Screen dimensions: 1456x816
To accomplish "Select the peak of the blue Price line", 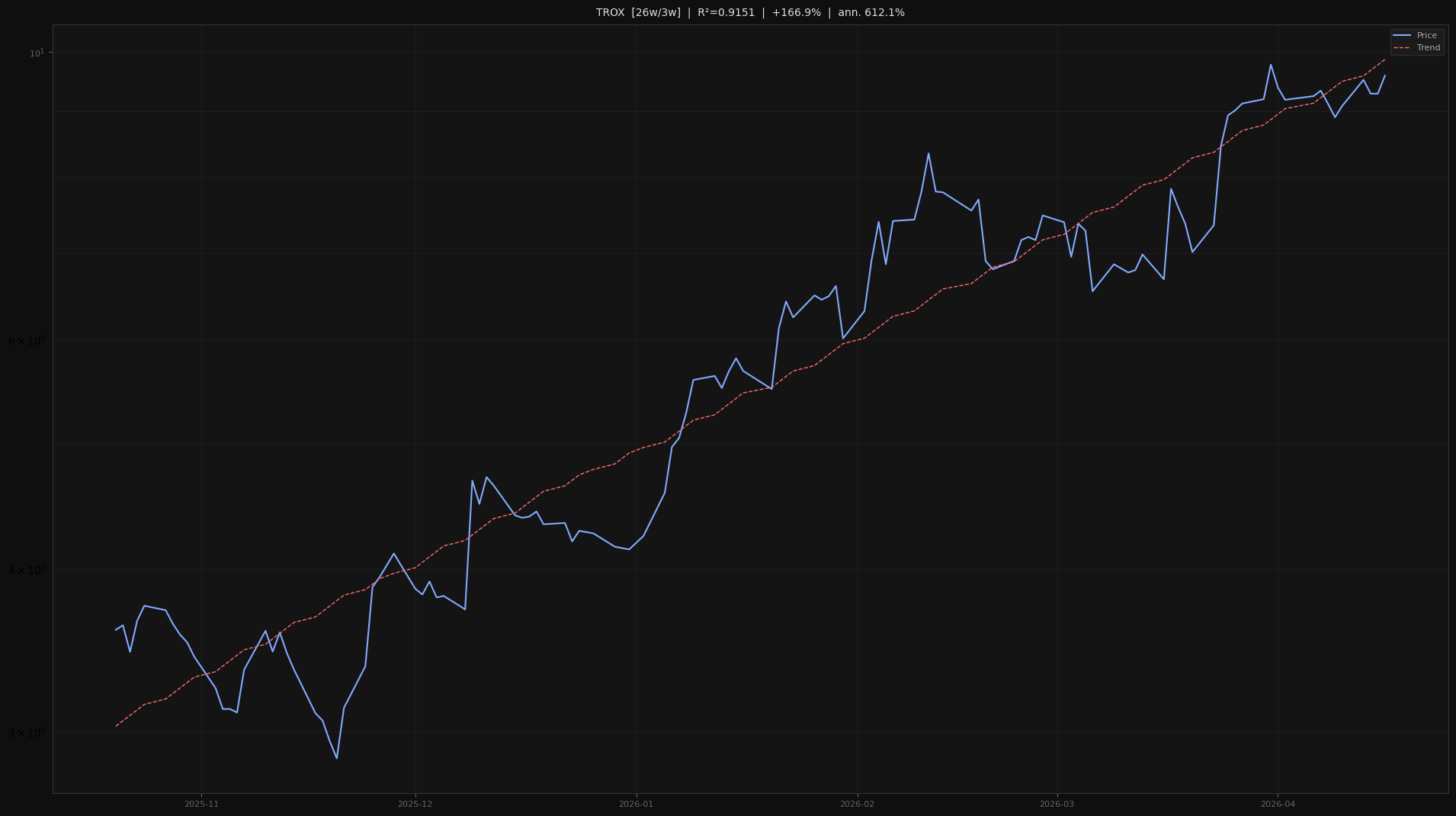I will 1271,66.
